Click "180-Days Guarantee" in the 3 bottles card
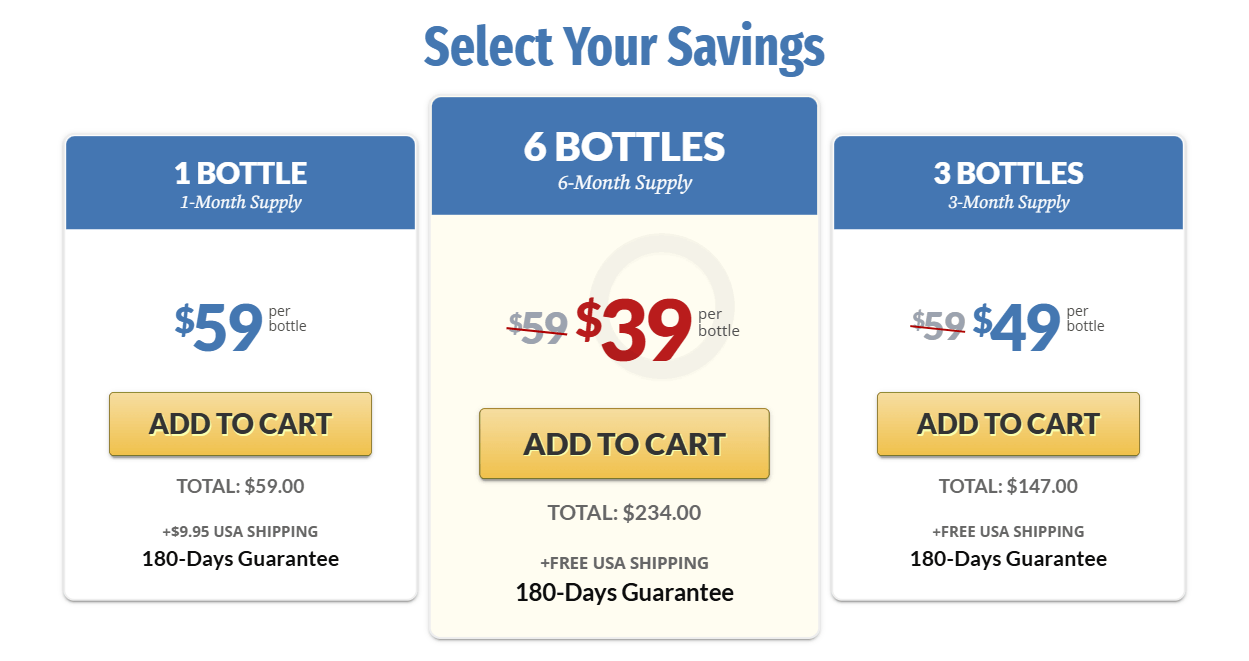 (x=1008, y=559)
